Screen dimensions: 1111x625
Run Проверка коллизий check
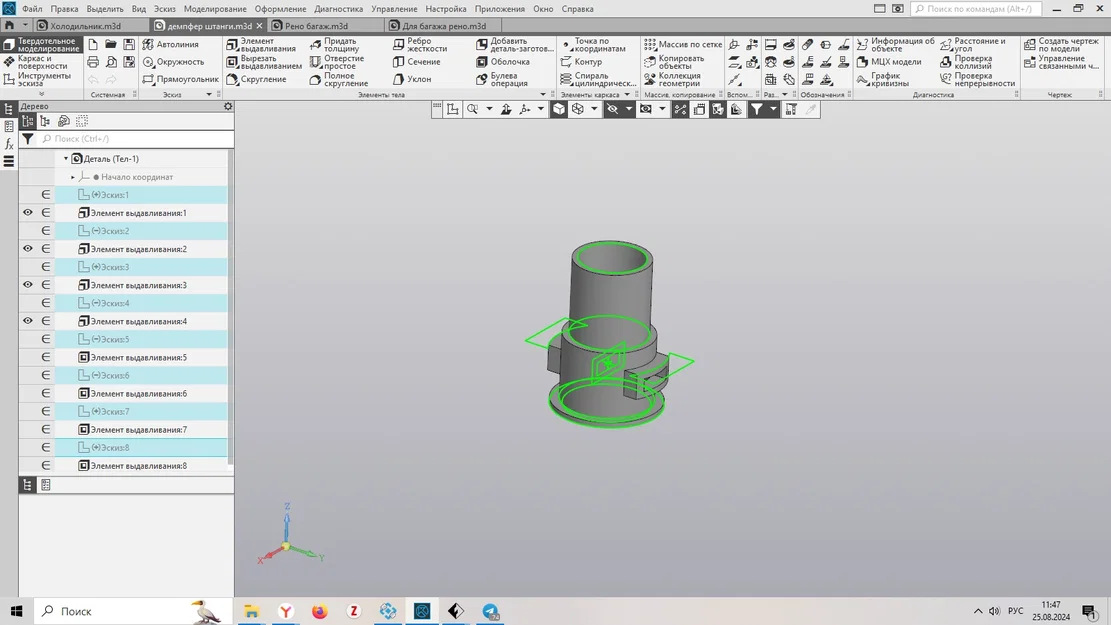pos(966,62)
